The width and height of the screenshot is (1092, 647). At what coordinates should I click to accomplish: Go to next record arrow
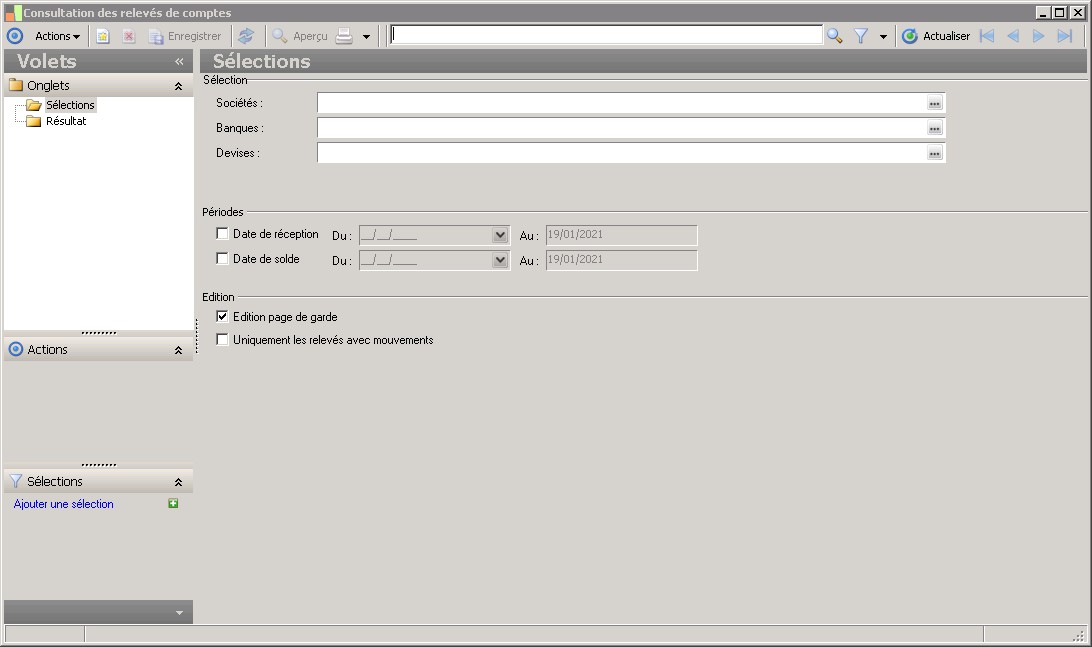[1038, 36]
